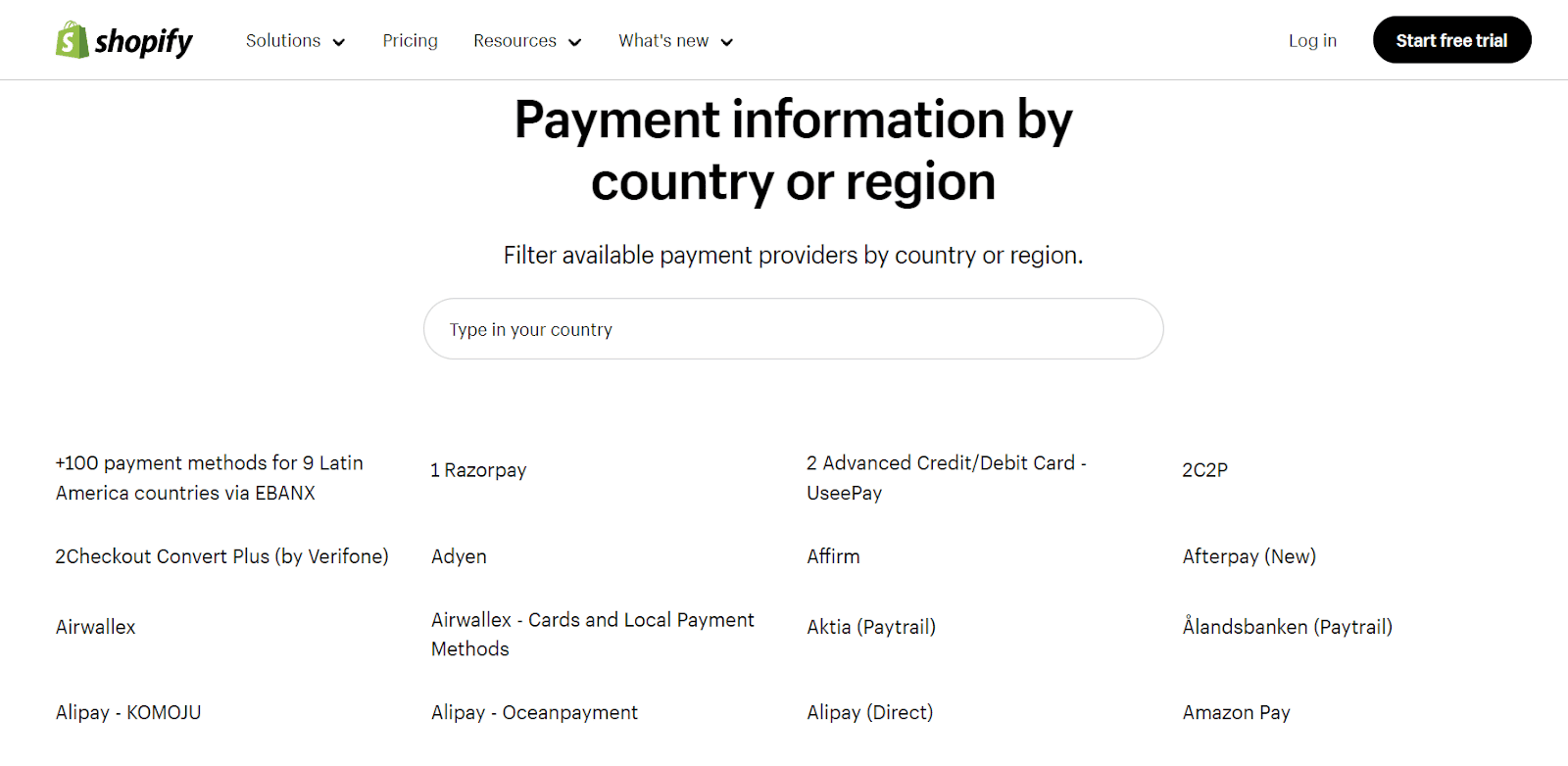The image size is (1568, 766).
Task: Open the Resources dropdown menu
Action: (x=527, y=41)
